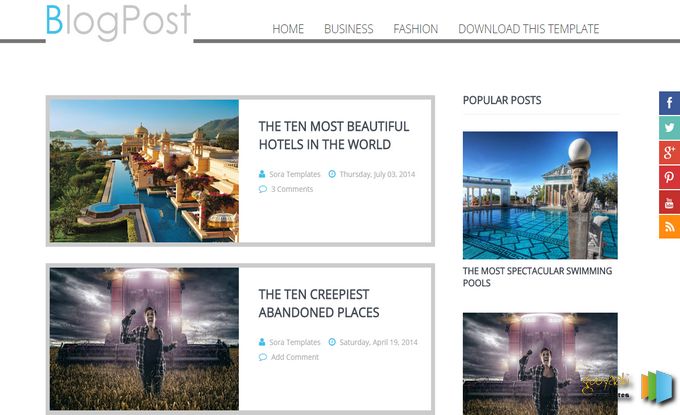Image resolution: width=680 pixels, height=415 pixels.
Task: Go to the HOME menu item
Action: pyautogui.click(x=288, y=29)
